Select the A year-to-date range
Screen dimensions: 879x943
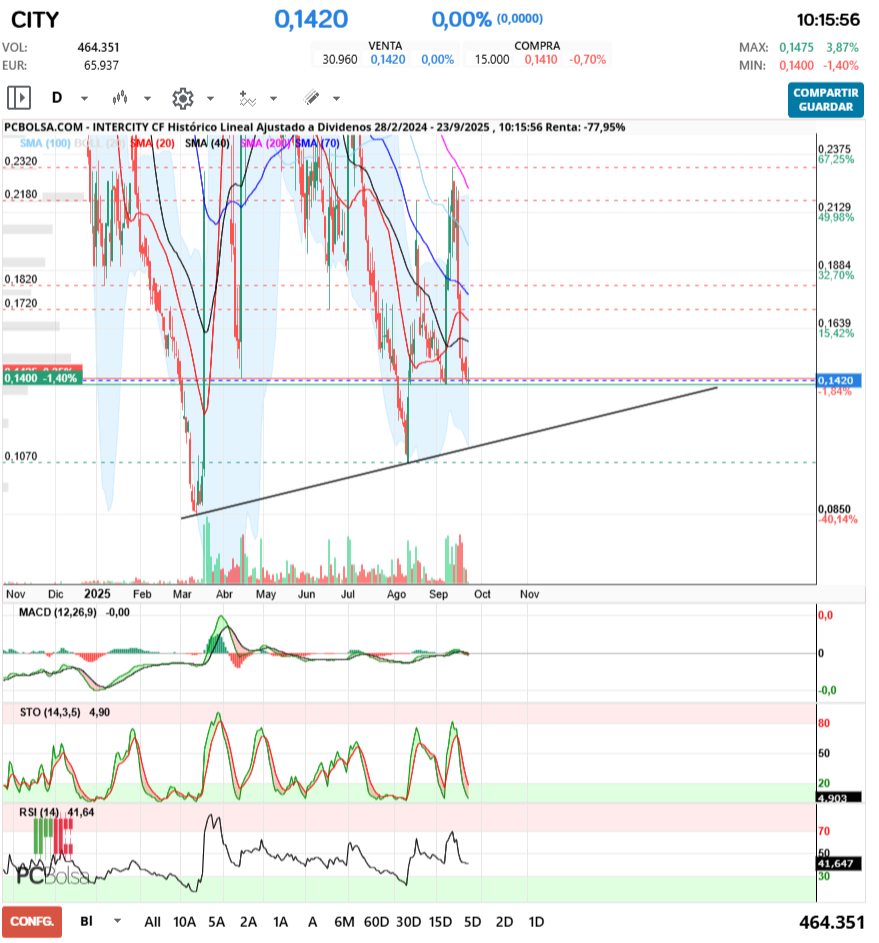click(313, 922)
